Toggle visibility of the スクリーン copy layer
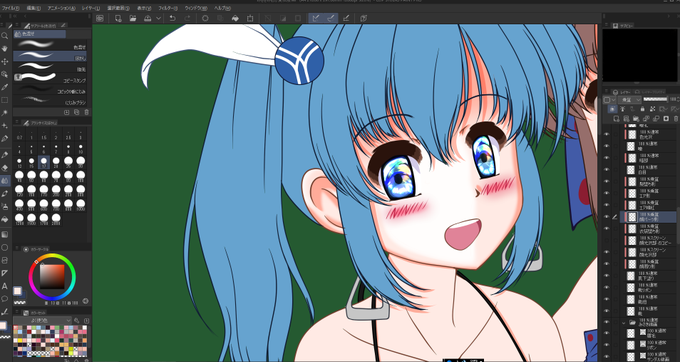The image size is (680, 362). click(606, 240)
